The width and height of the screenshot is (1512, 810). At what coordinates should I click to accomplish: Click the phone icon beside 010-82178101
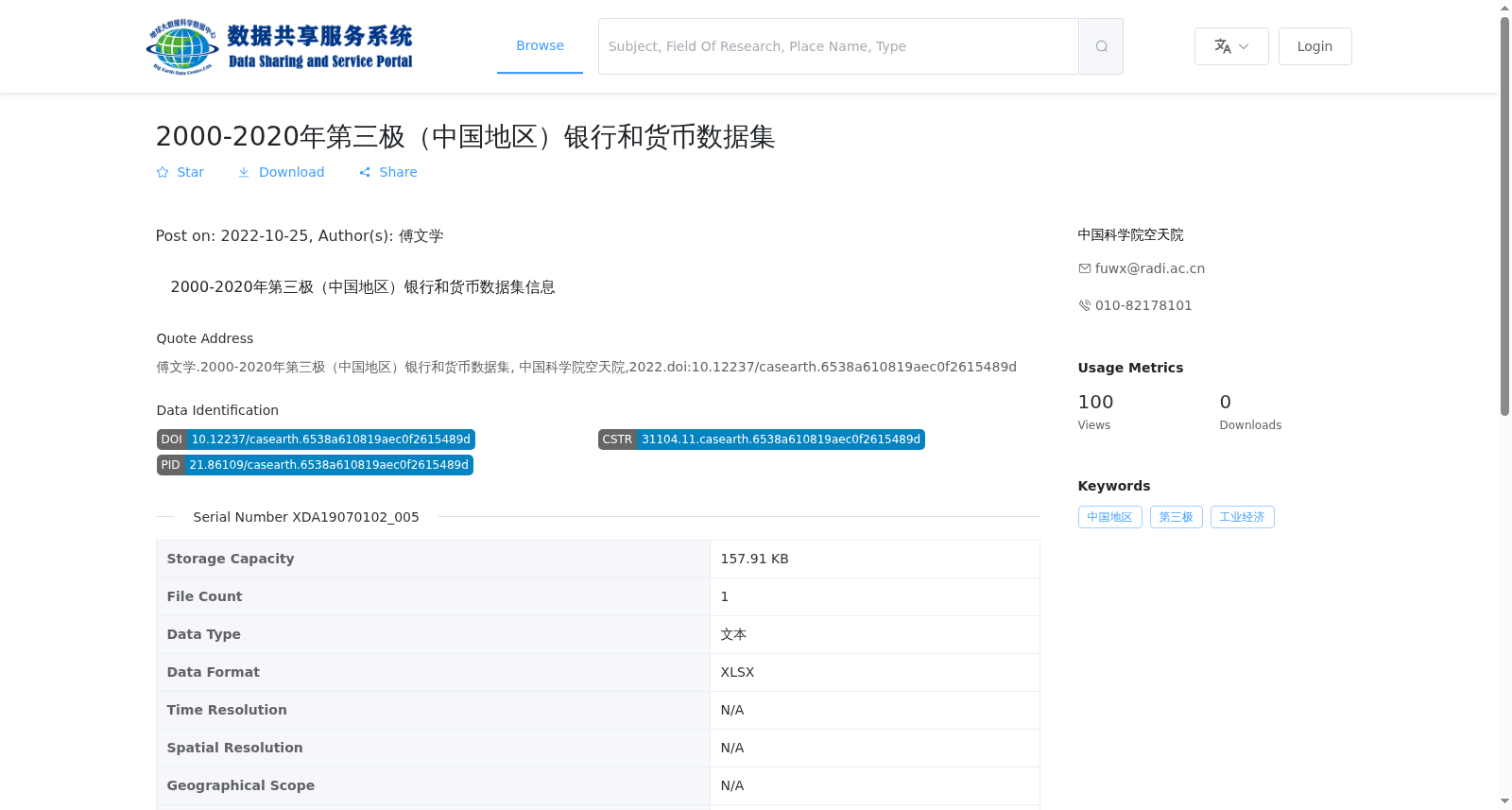coord(1085,305)
